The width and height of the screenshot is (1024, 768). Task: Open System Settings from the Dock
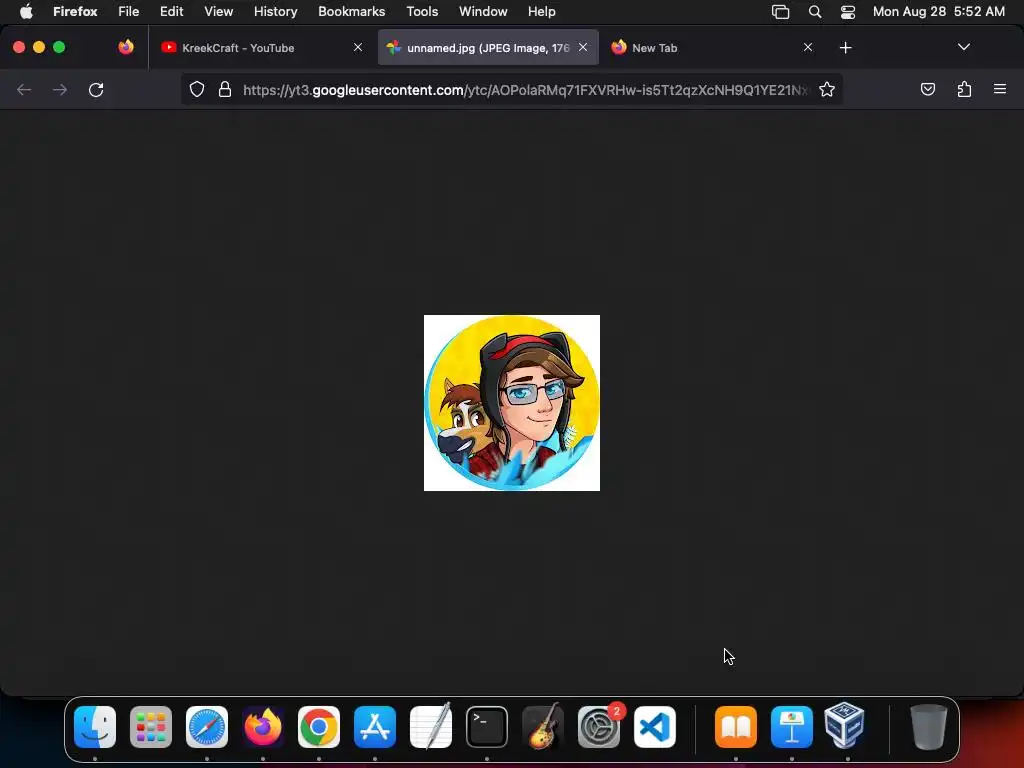pyautogui.click(x=599, y=727)
